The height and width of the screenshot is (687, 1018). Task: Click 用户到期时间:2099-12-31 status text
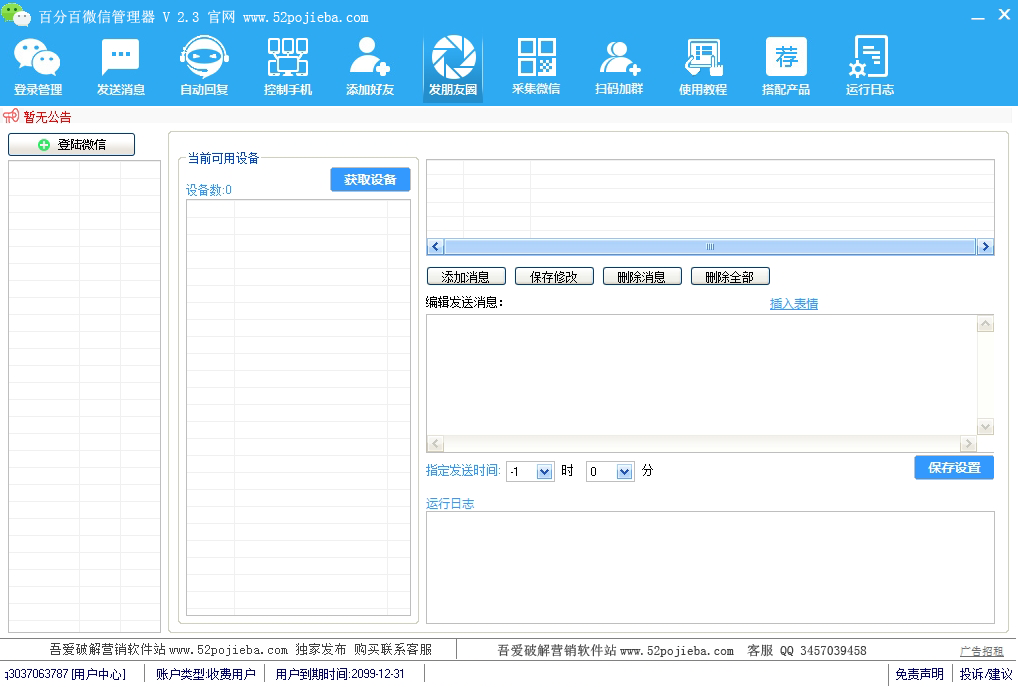[340, 674]
